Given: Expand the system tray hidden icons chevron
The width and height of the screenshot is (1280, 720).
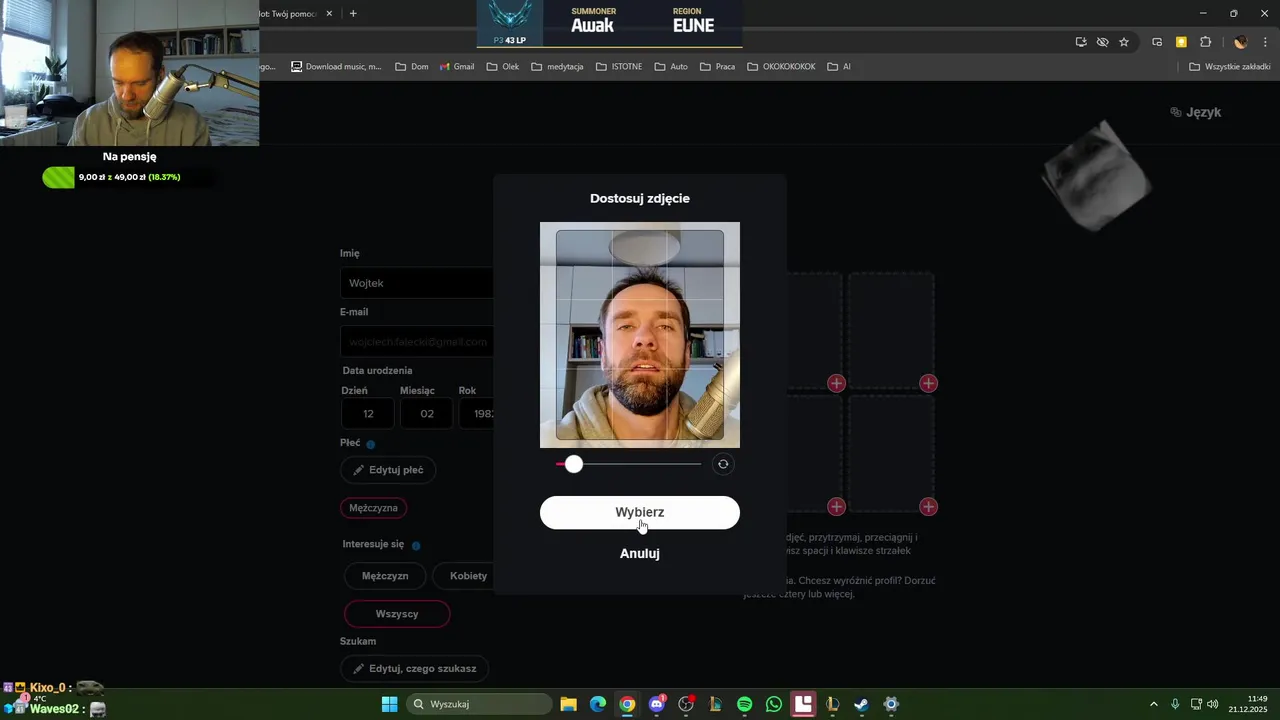Looking at the screenshot, I should coord(1153,704).
